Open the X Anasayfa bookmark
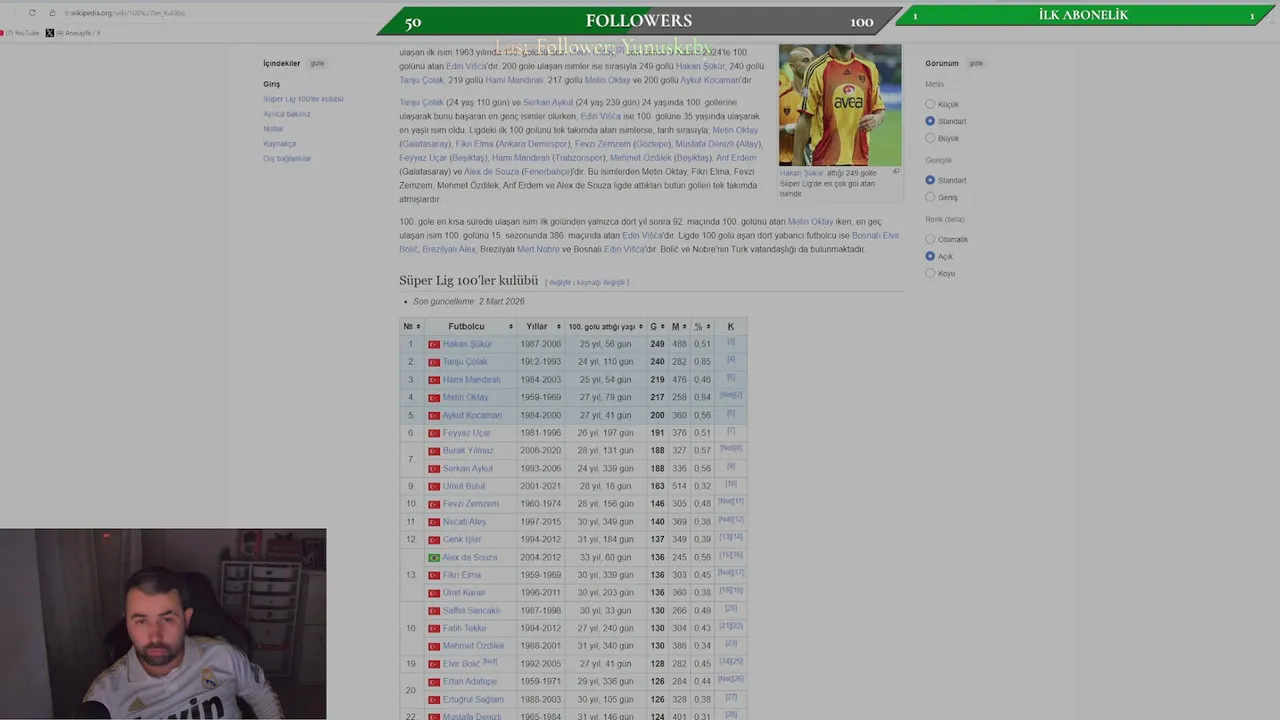 [73, 33]
